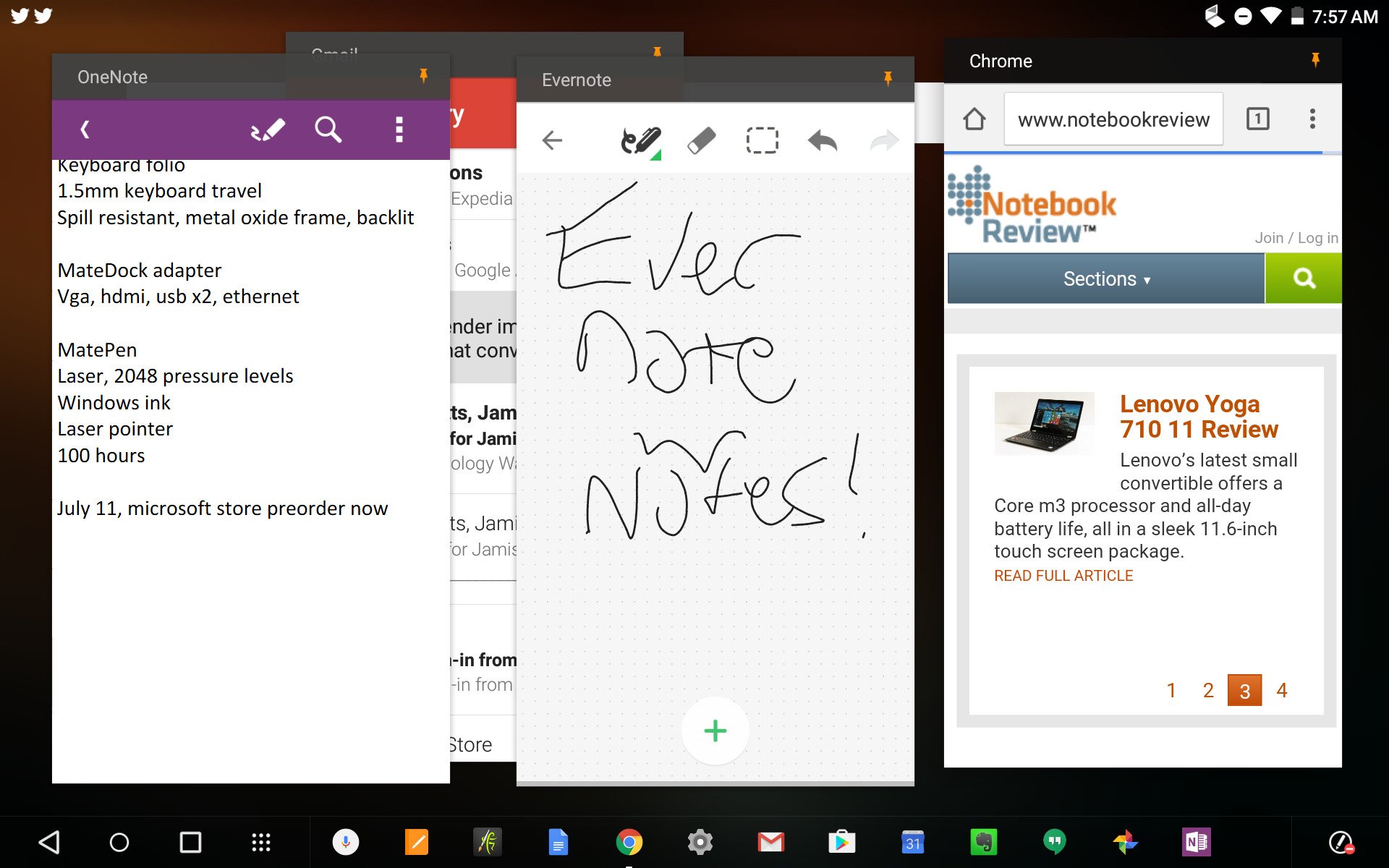Redo the stroke in Evernote
Viewport: 1389px width, 868px height.
884,140
